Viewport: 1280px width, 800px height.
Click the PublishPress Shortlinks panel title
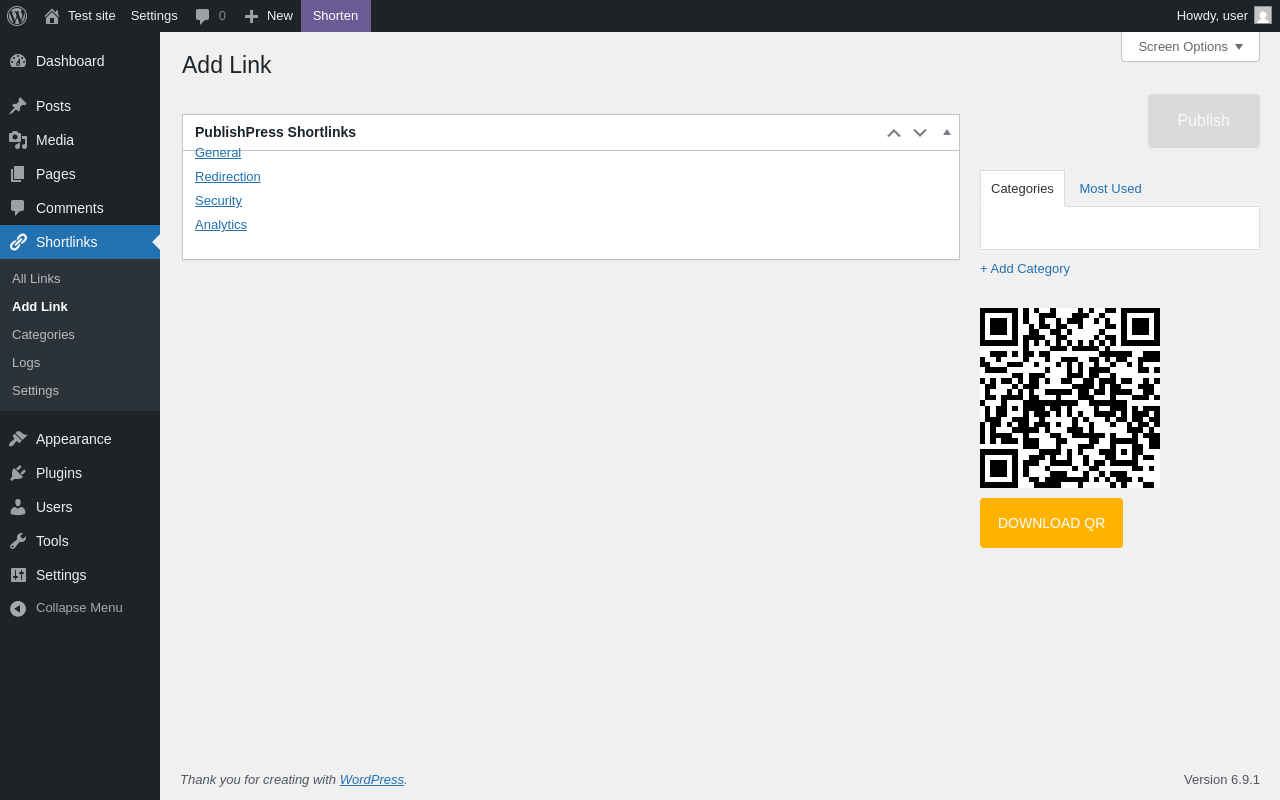pyautogui.click(x=275, y=132)
